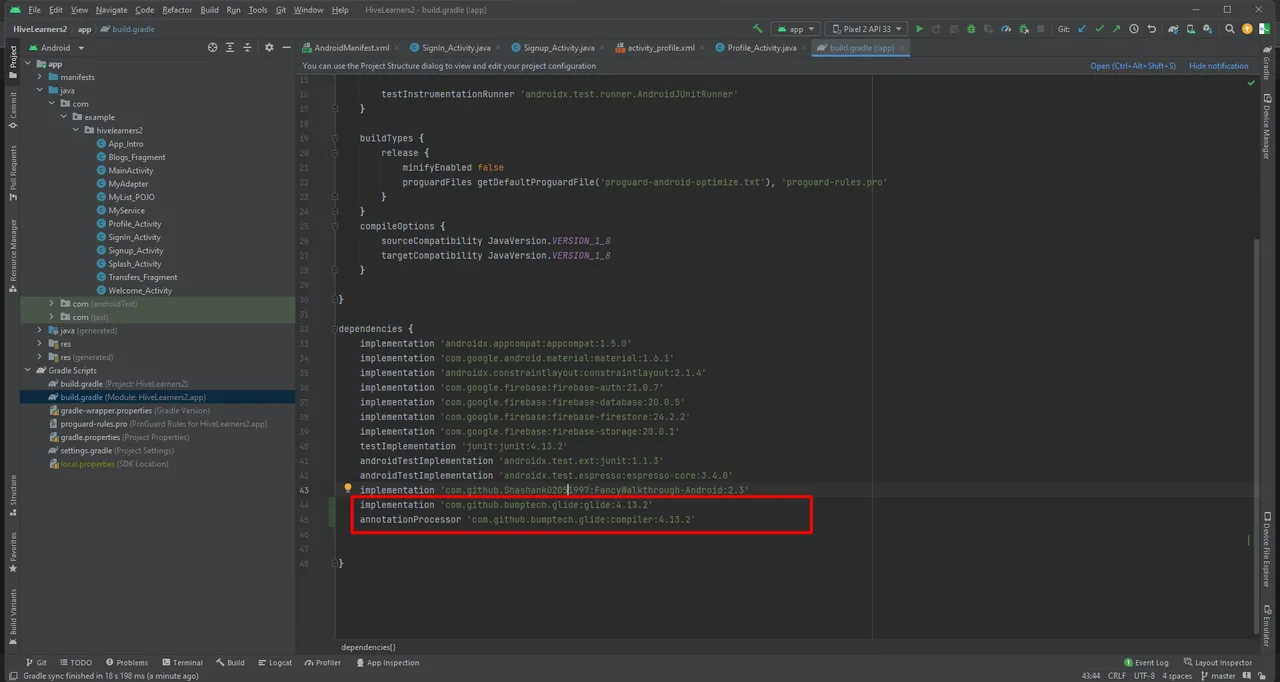This screenshot has width=1280, height=682.
Task: Select settings.gradle in Gradle Scripts
Action: click(x=86, y=450)
